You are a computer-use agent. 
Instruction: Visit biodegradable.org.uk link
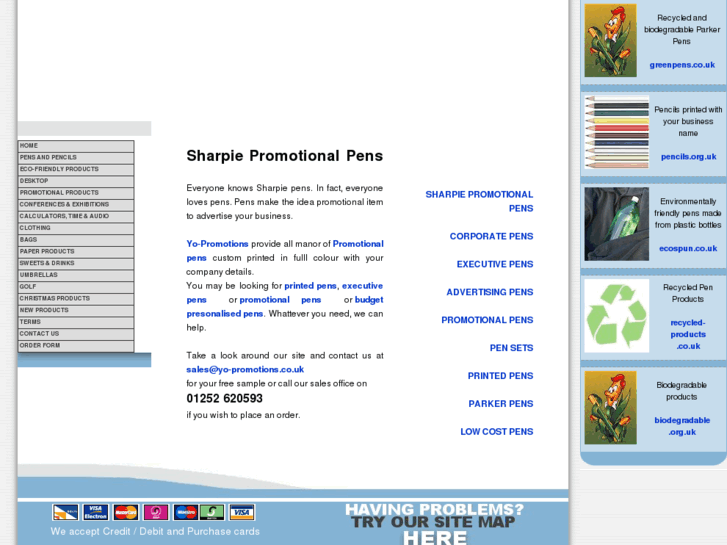tap(682, 426)
